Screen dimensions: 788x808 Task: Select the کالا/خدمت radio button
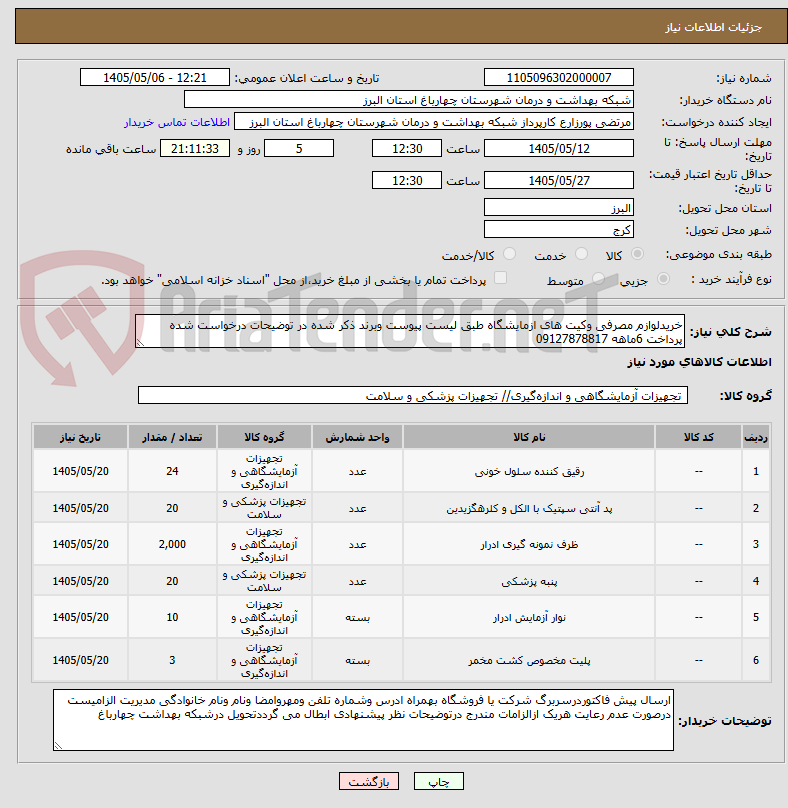(509, 254)
